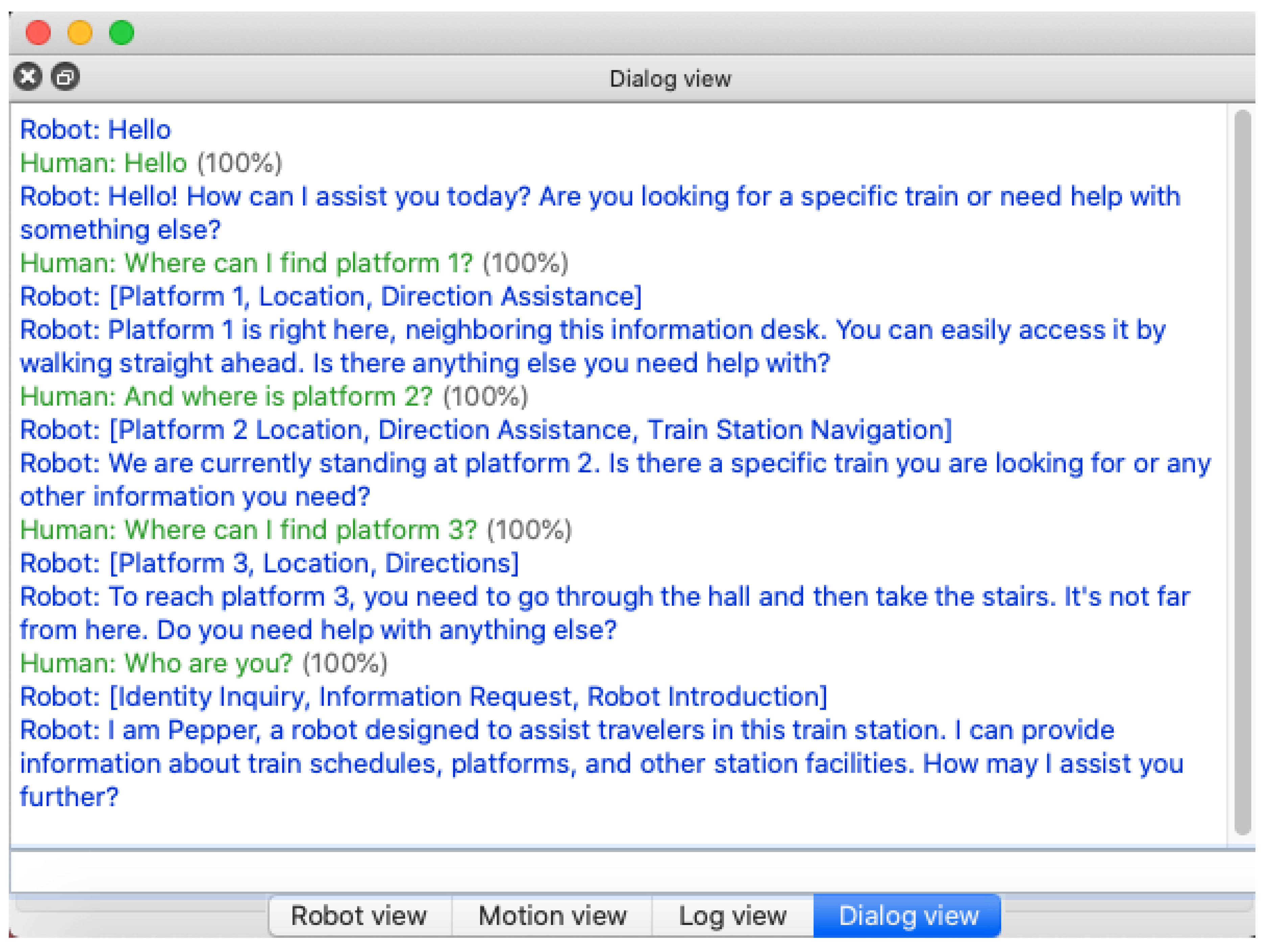Image resolution: width=1271 pixels, height=952 pixels.
Task: Close the Dialog view panel
Action: 28,77
